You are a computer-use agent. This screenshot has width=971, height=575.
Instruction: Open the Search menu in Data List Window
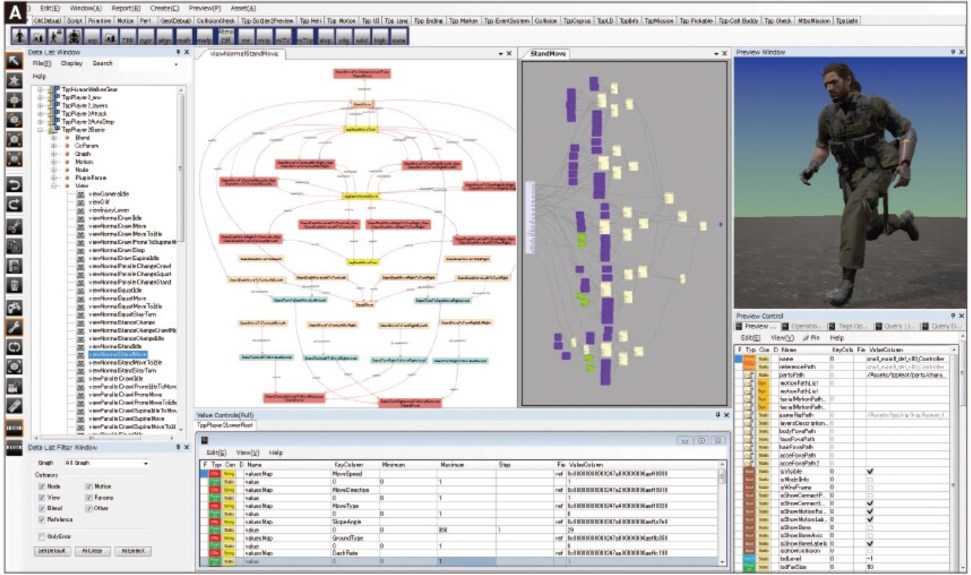point(102,63)
